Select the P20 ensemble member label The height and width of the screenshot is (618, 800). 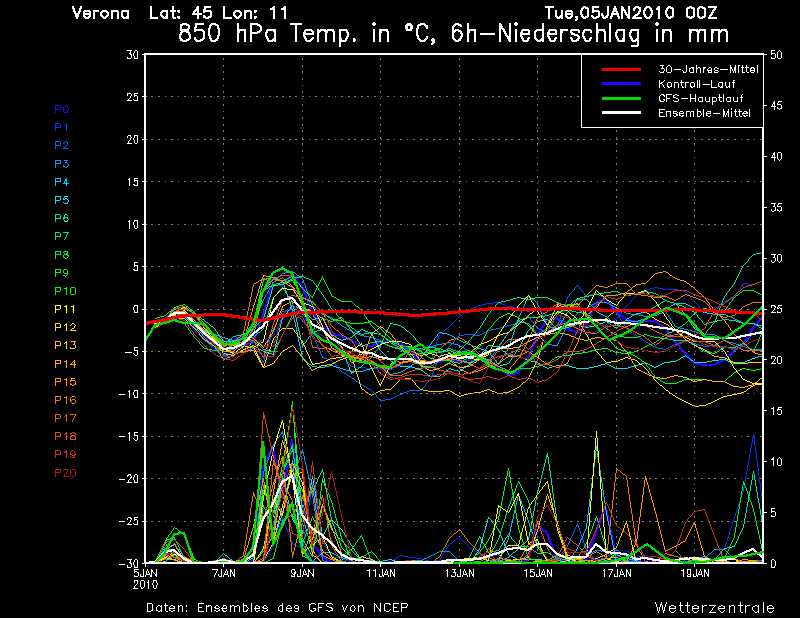click(x=65, y=472)
